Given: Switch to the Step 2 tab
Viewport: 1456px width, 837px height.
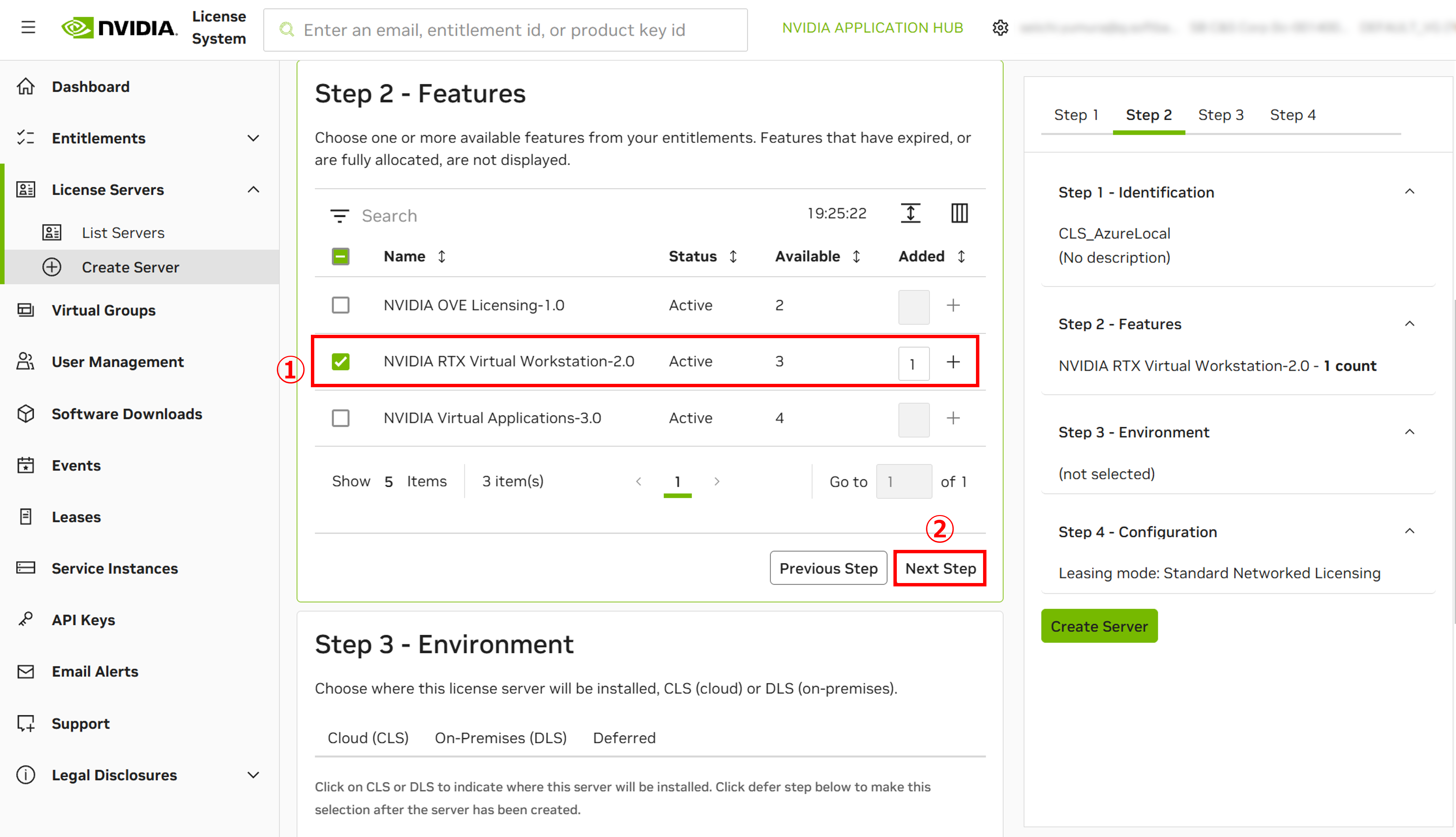Looking at the screenshot, I should click(x=1148, y=115).
